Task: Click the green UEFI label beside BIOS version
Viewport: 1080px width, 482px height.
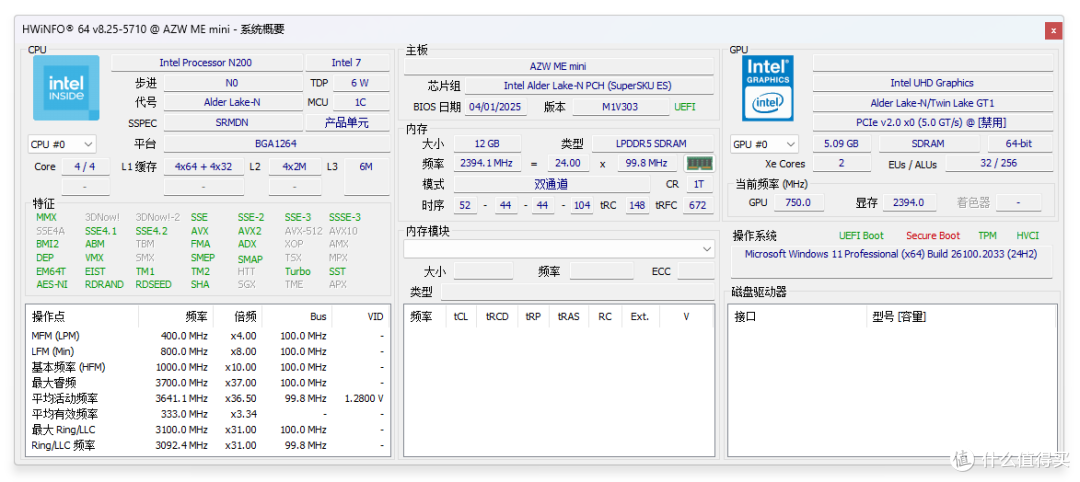Action: pyautogui.click(x=685, y=107)
